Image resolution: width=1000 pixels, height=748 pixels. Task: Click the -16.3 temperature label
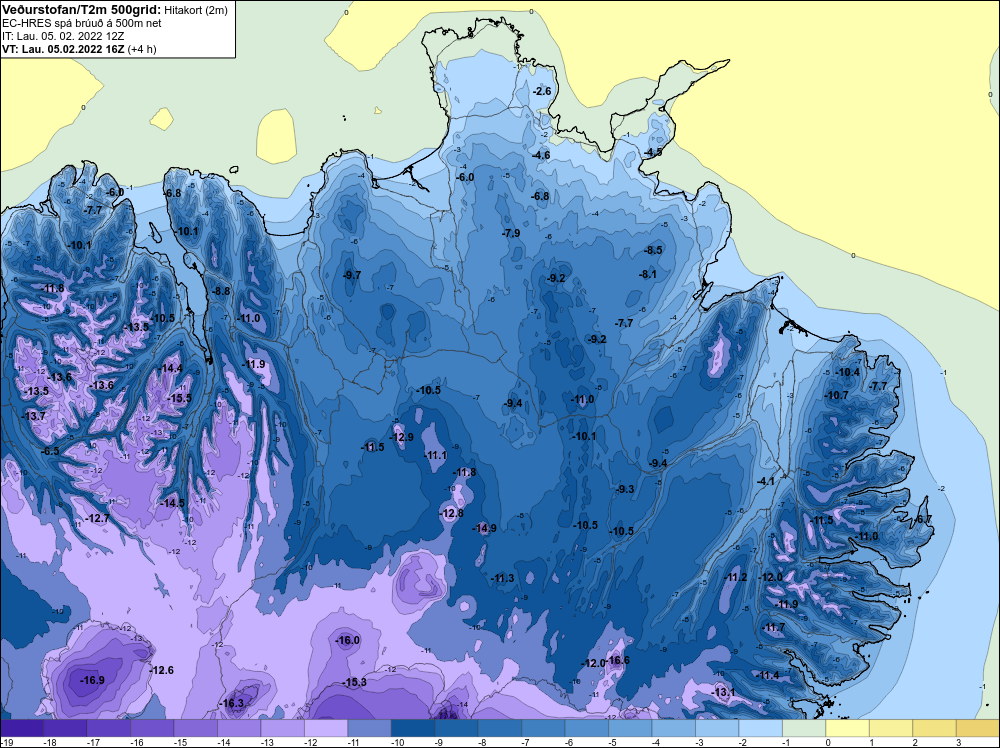click(x=232, y=703)
